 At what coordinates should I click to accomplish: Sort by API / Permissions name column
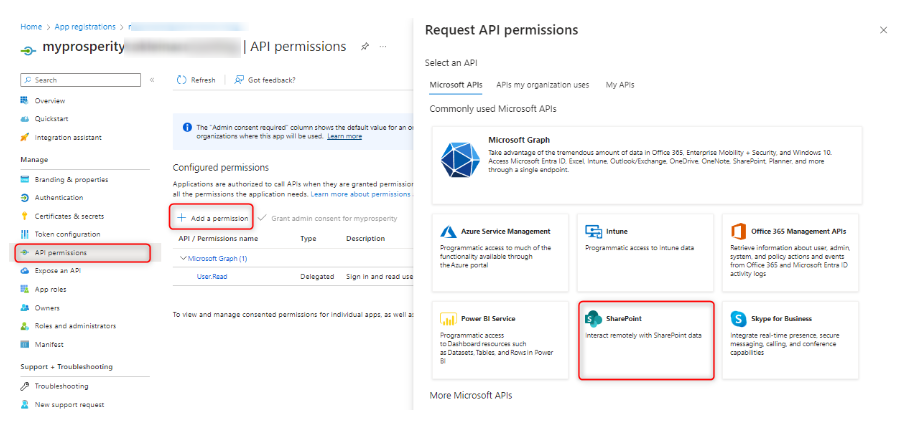click(x=218, y=238)
